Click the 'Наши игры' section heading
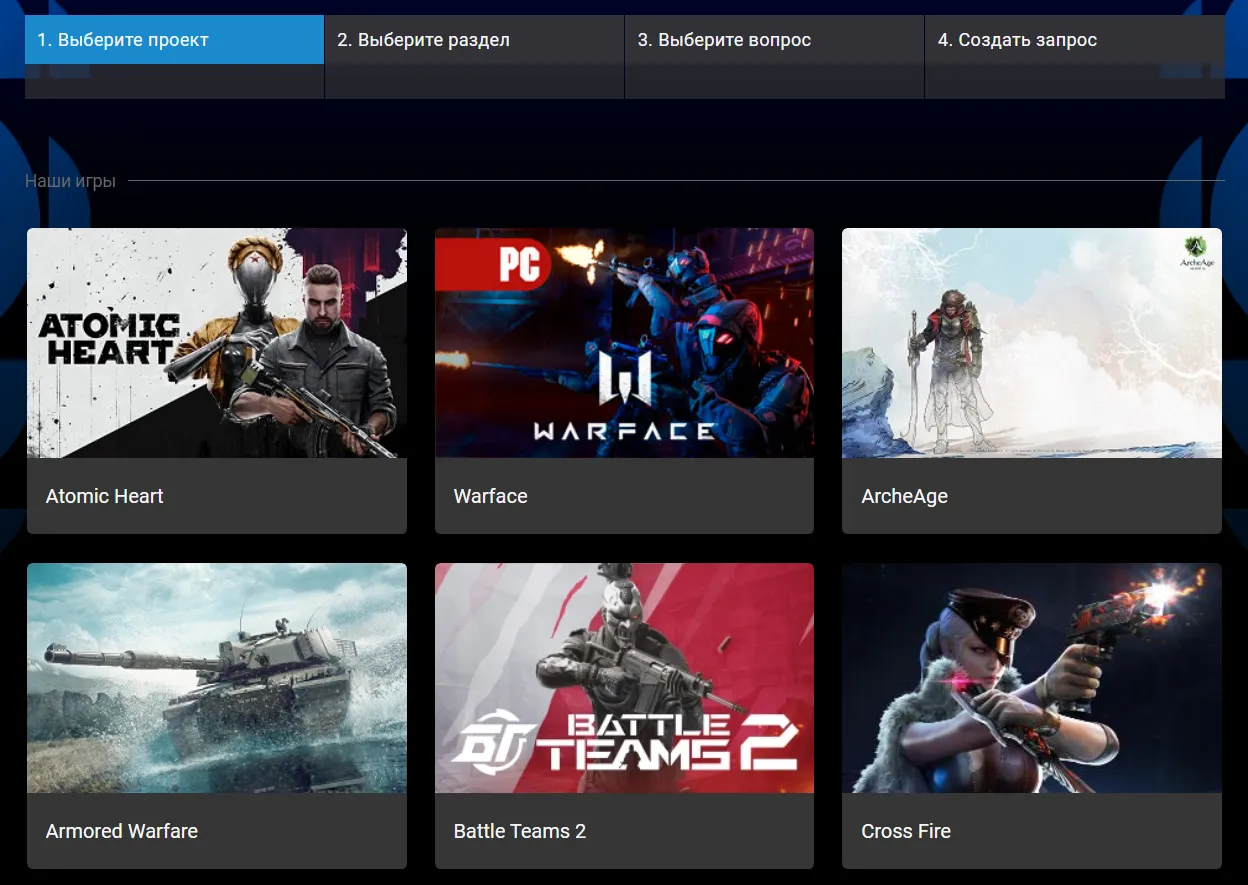 [x=70, y=181]
